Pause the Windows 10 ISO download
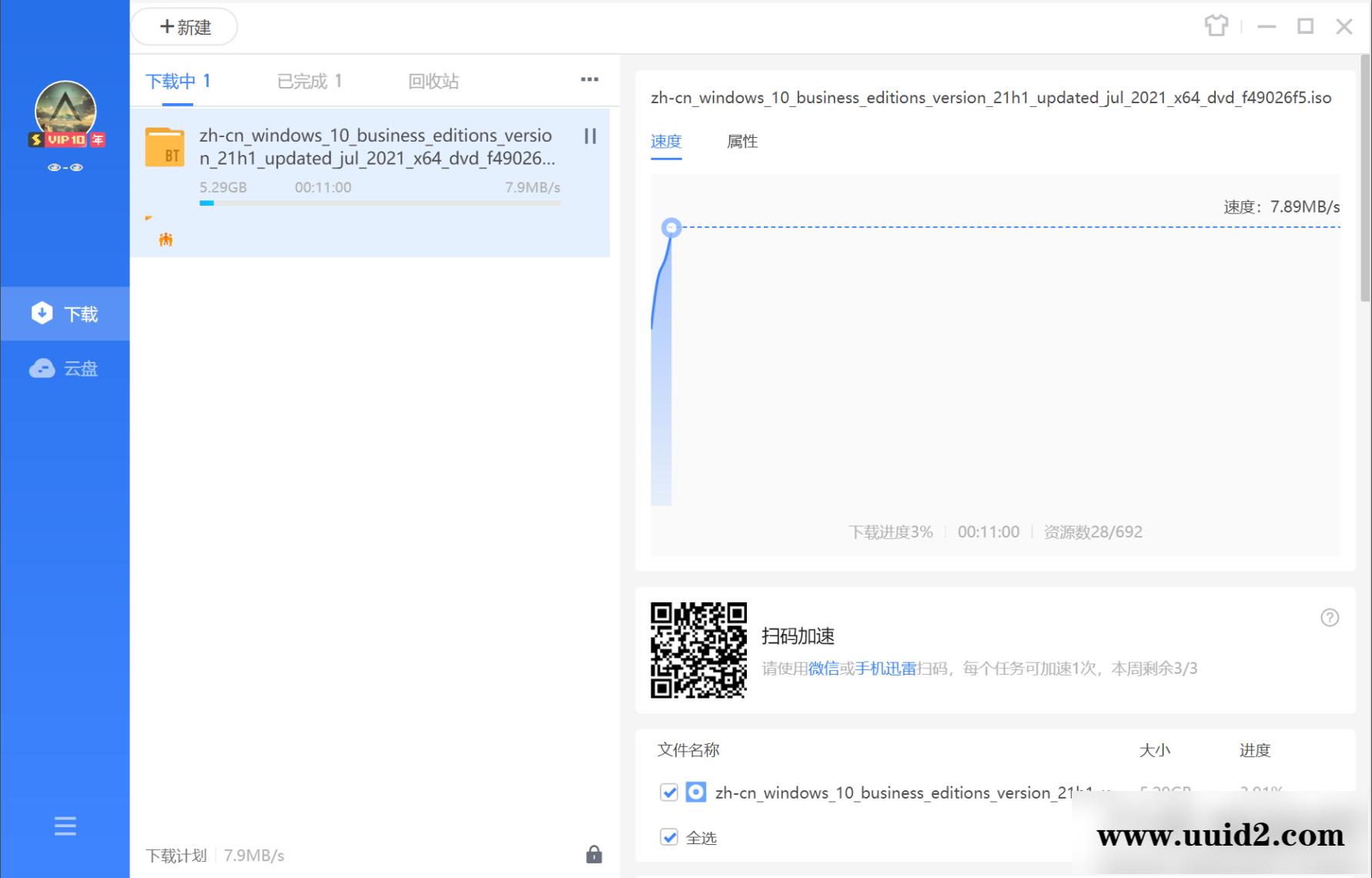1372x878 pixels. 590,136
